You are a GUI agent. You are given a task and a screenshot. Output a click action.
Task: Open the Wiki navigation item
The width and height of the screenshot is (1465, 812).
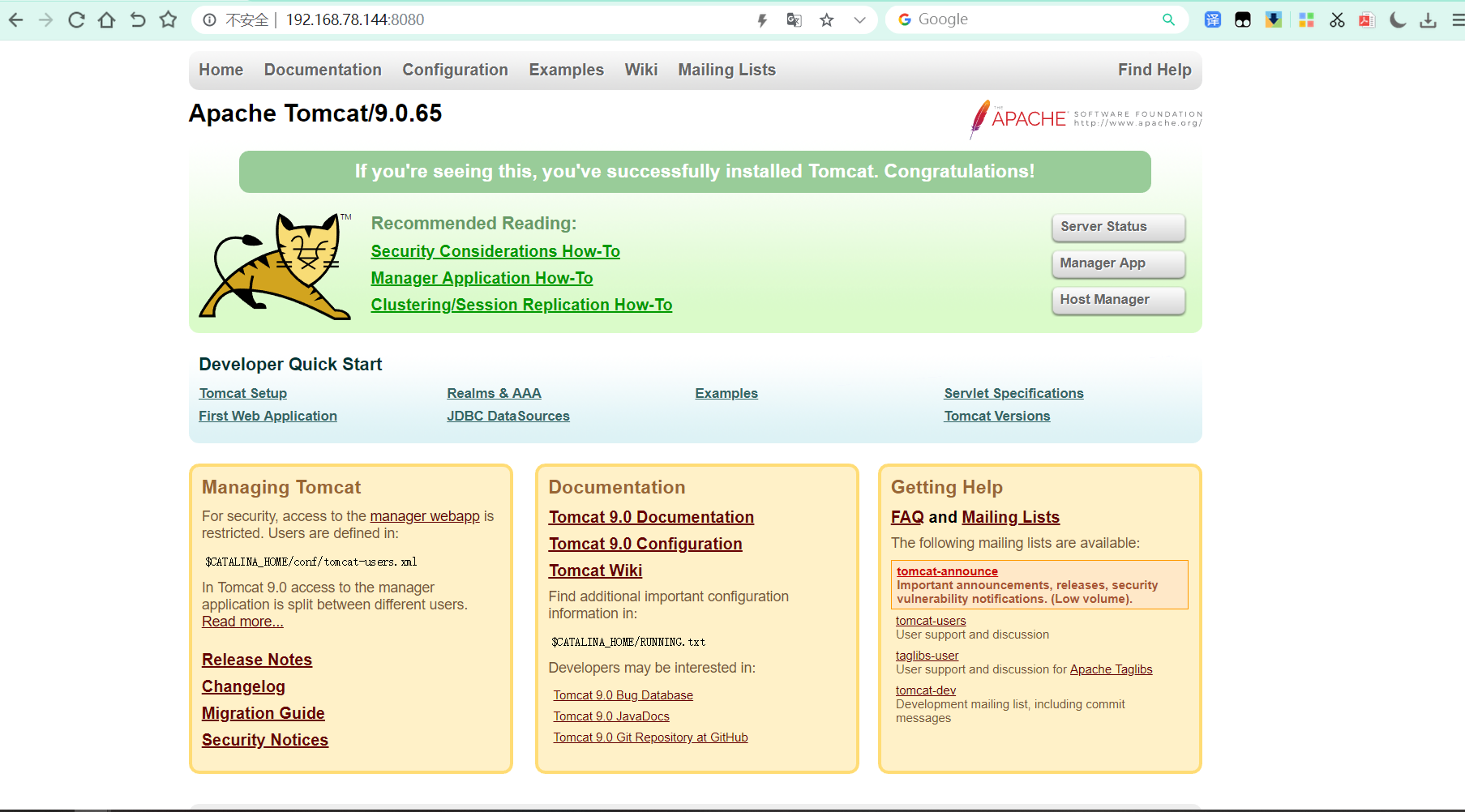(641, 70)
